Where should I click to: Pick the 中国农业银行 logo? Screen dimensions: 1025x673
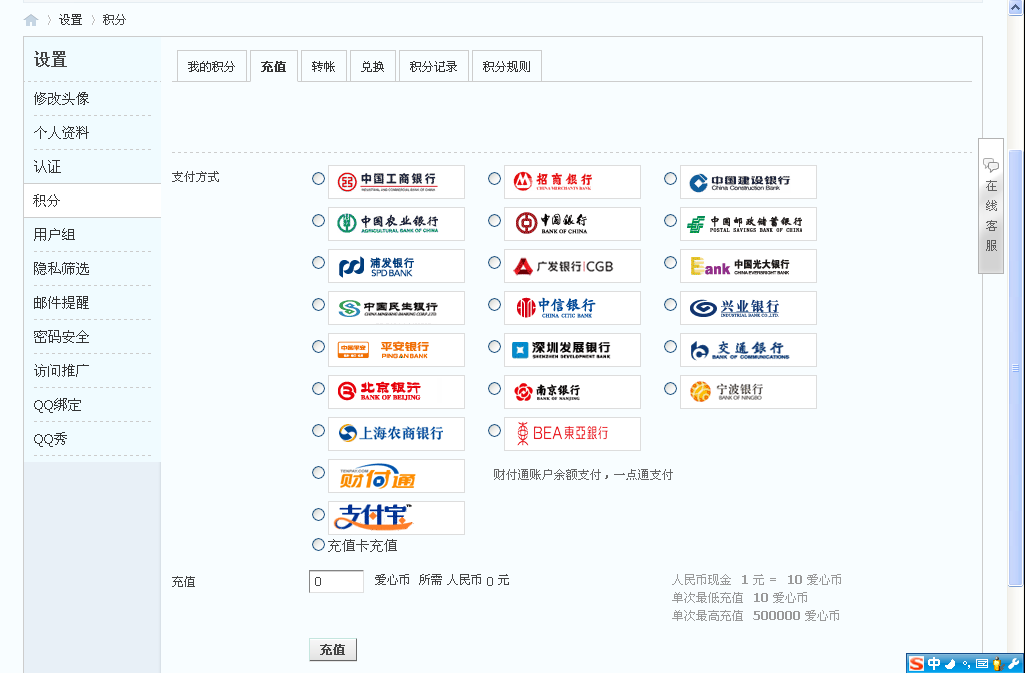click(x=396, y=223)
